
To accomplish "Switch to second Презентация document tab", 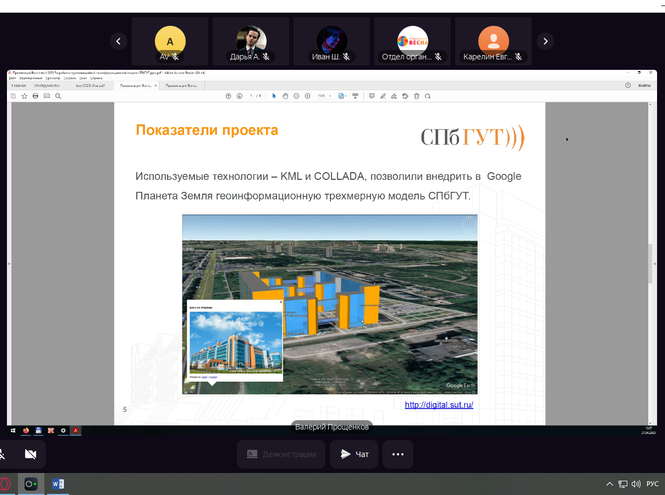I will tap(182, 86).
